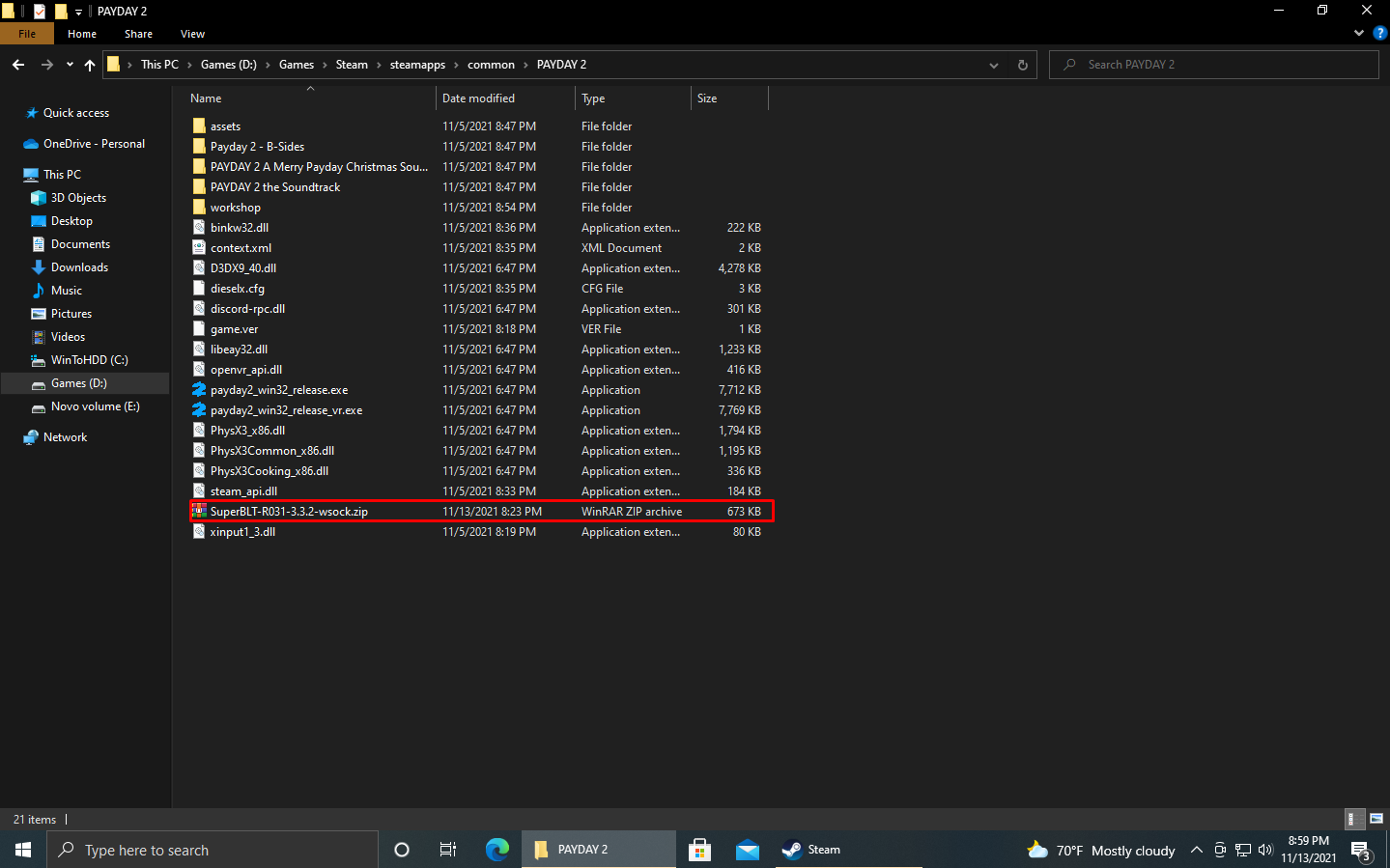Open Task View on the taskbar
Image resolution: width=1390 pixels, height=868 pixels.
coord(448,850)
